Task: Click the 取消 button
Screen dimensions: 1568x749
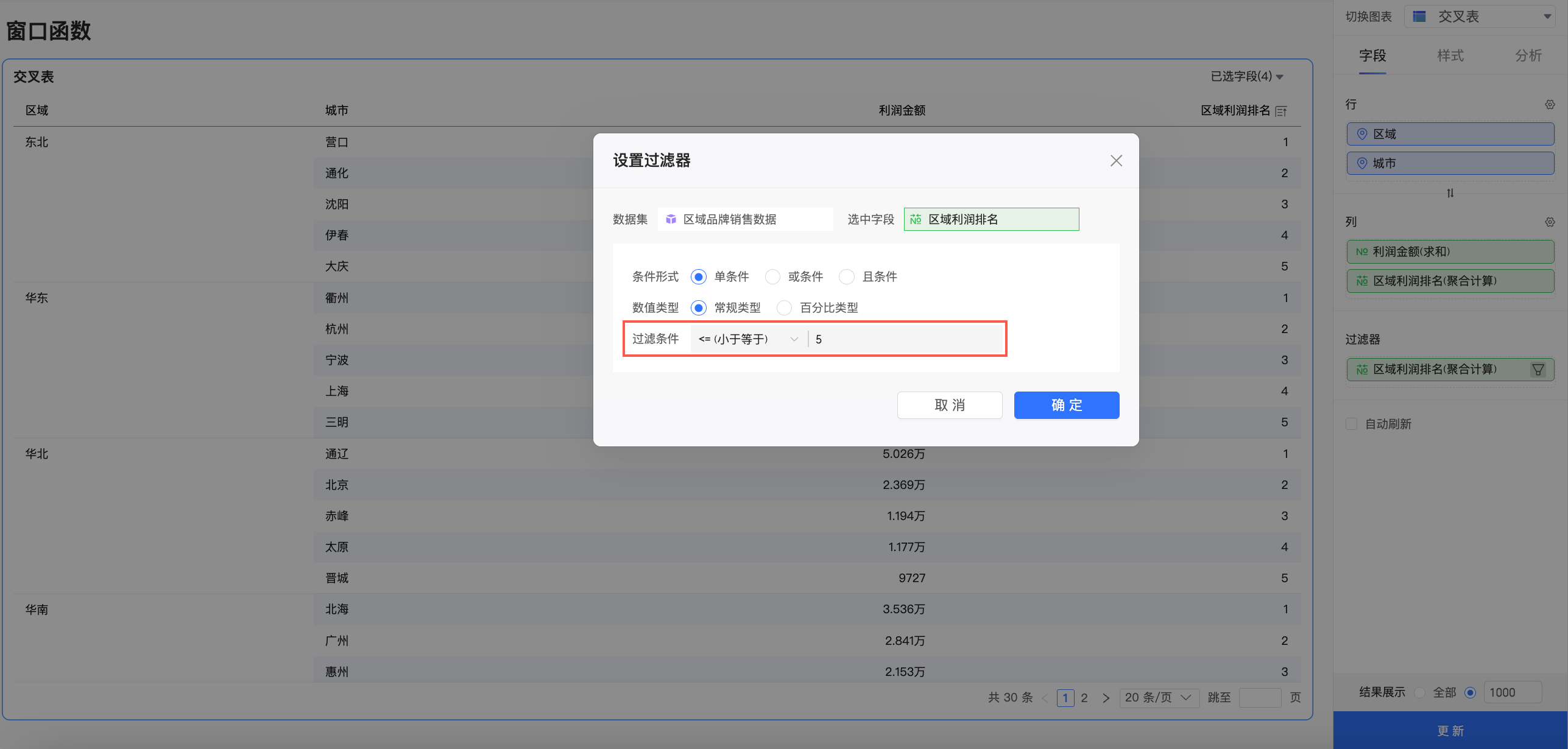Action: (x=950, y=406)
